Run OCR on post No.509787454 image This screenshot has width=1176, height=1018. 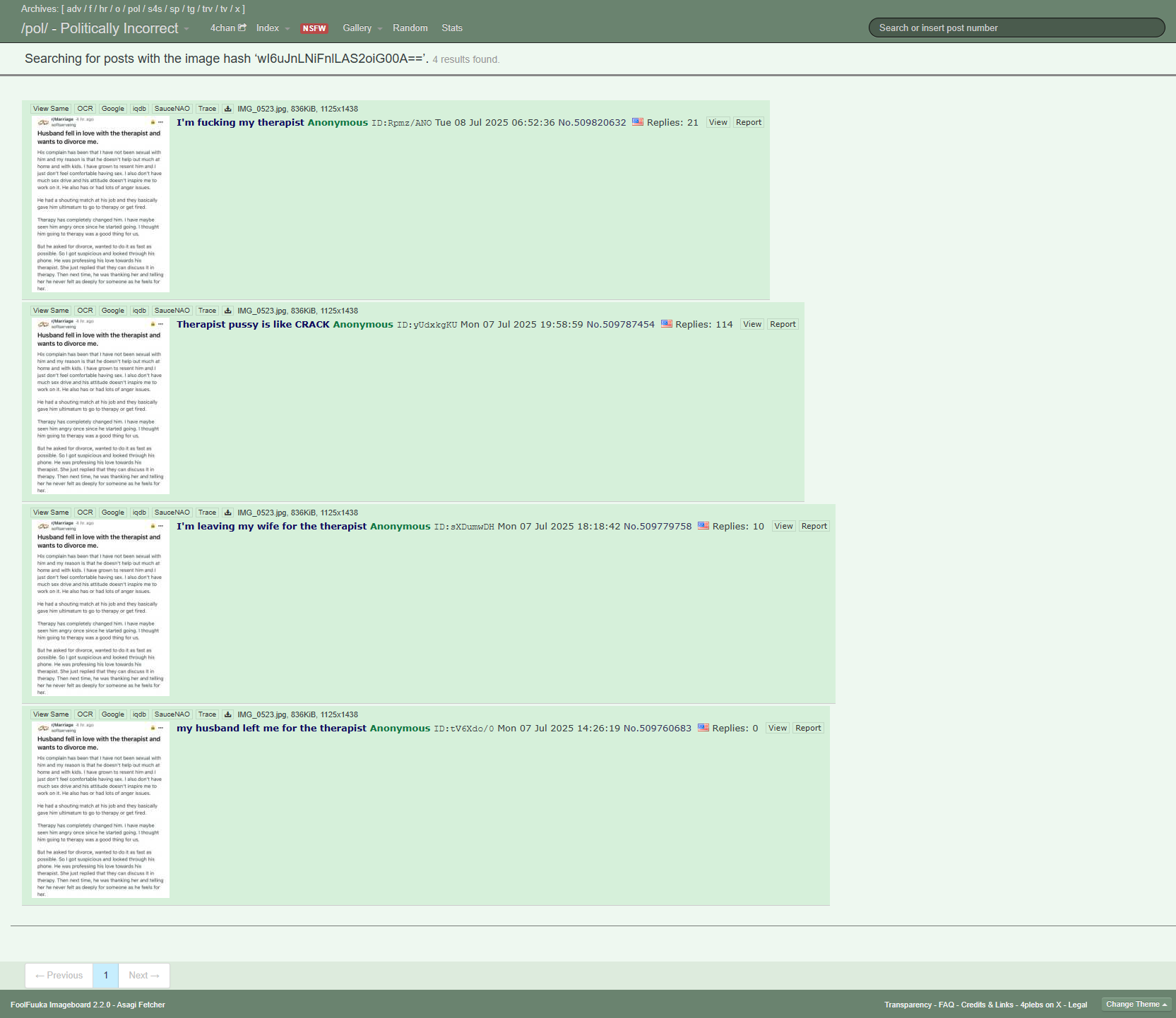[85, 311]
